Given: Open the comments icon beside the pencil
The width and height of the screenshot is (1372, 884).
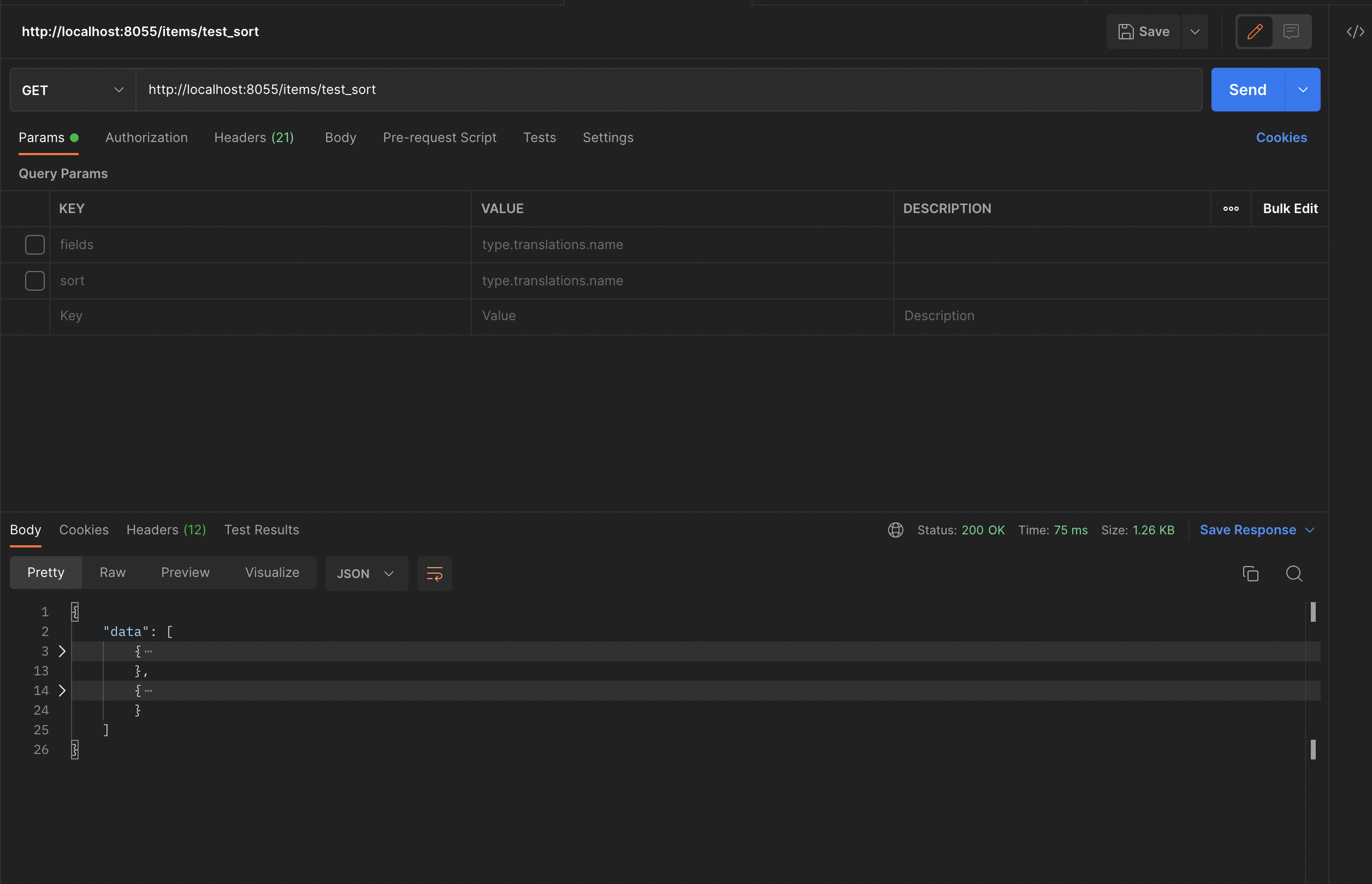Looking at the screenshot, I should point(1291,32).
